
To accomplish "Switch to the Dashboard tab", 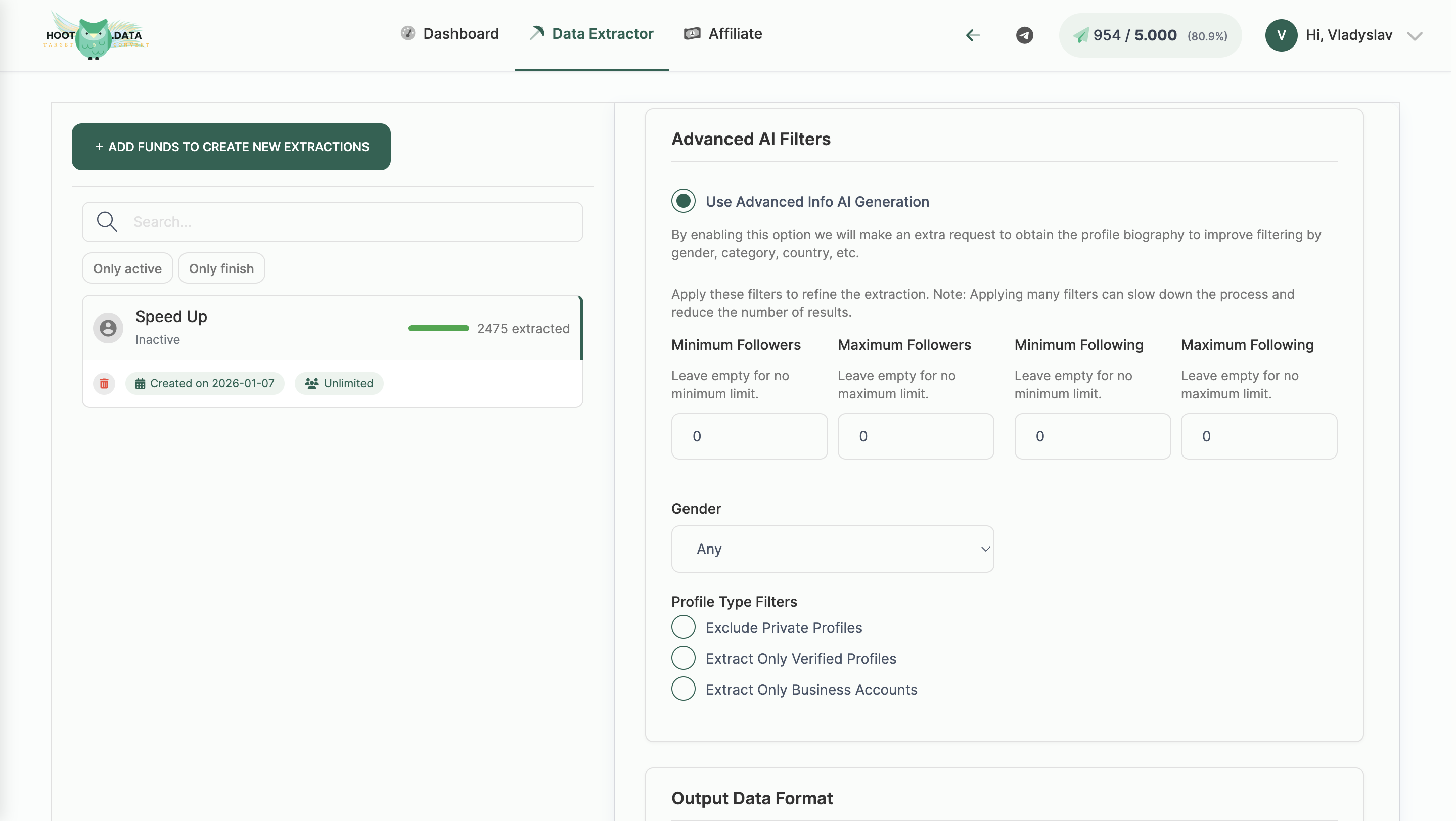I will tap(450, 33).
